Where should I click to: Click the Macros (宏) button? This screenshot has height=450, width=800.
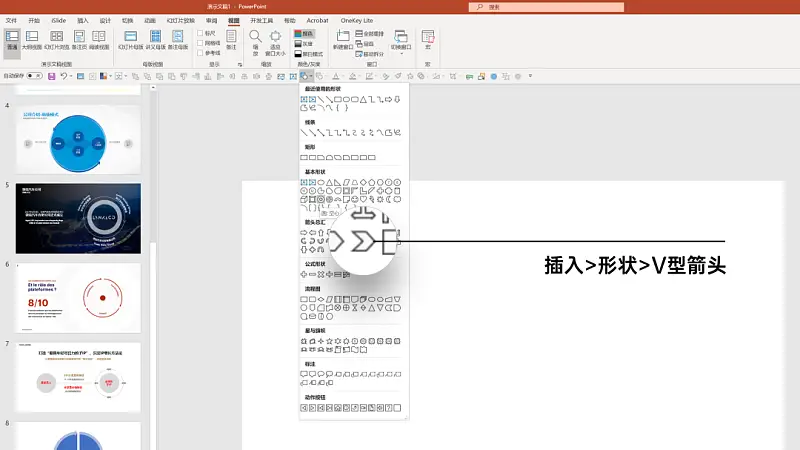pos(428,40)
